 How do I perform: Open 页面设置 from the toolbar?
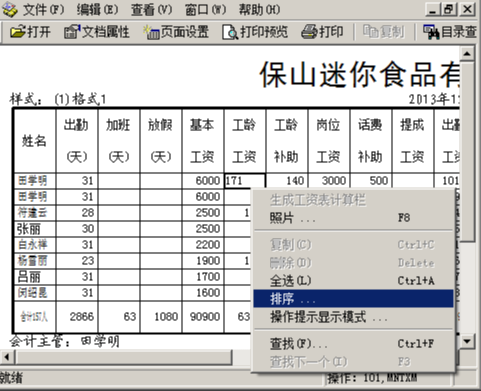(176, 32)
